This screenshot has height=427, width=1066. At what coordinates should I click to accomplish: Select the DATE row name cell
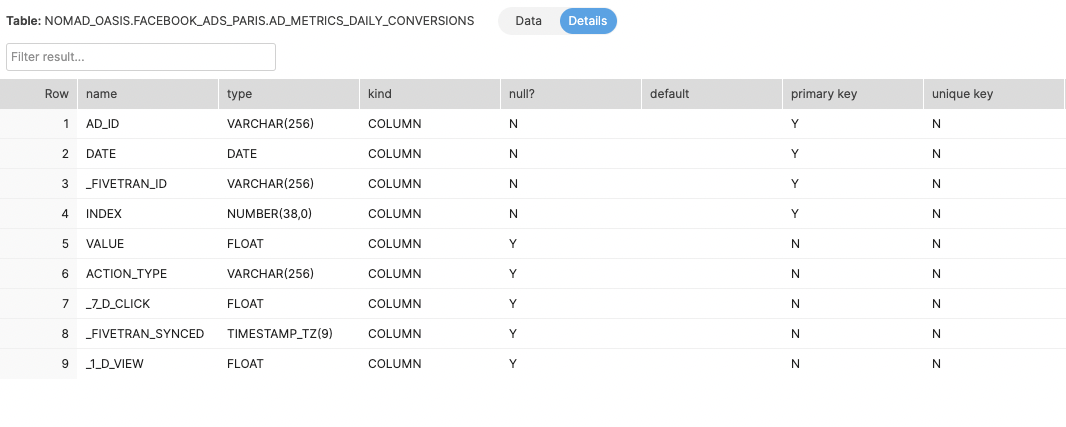coord(101,154)
